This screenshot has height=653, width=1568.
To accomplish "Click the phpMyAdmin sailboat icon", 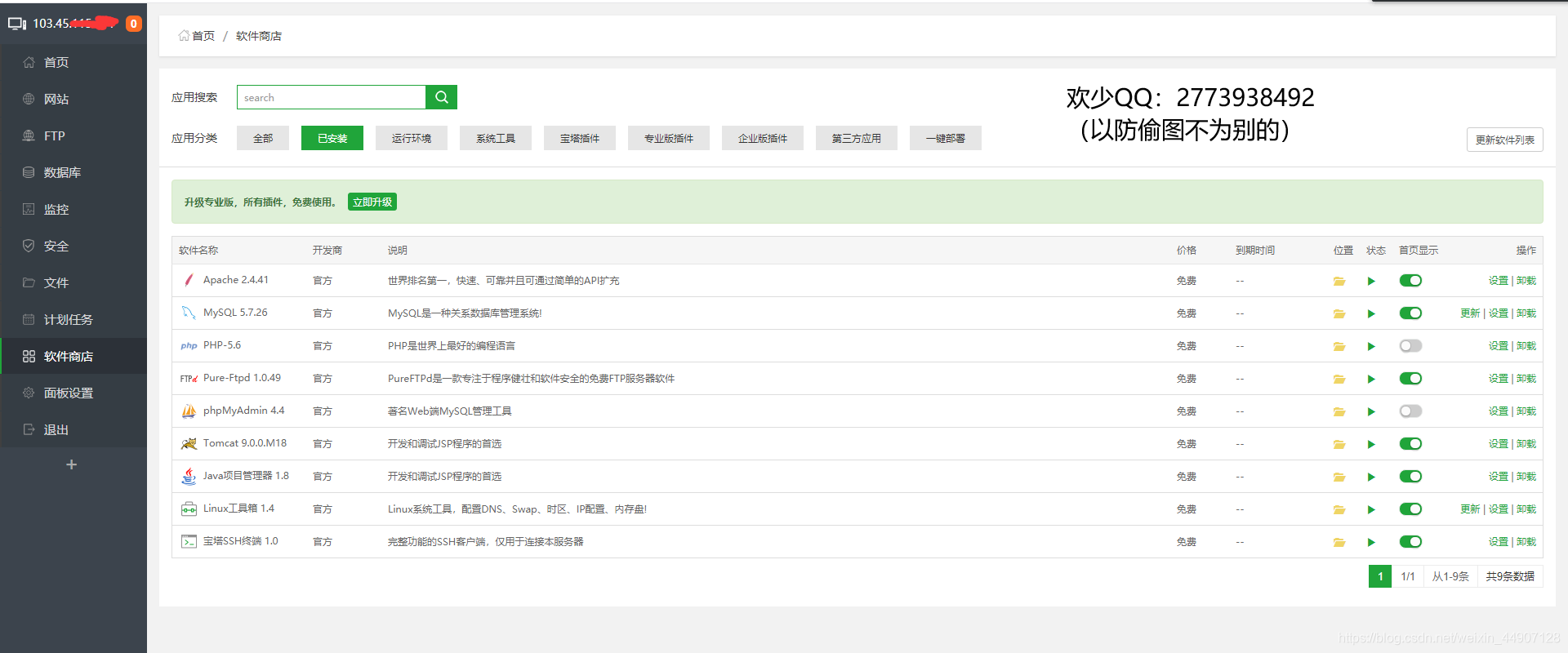I will tap(189, 411).
